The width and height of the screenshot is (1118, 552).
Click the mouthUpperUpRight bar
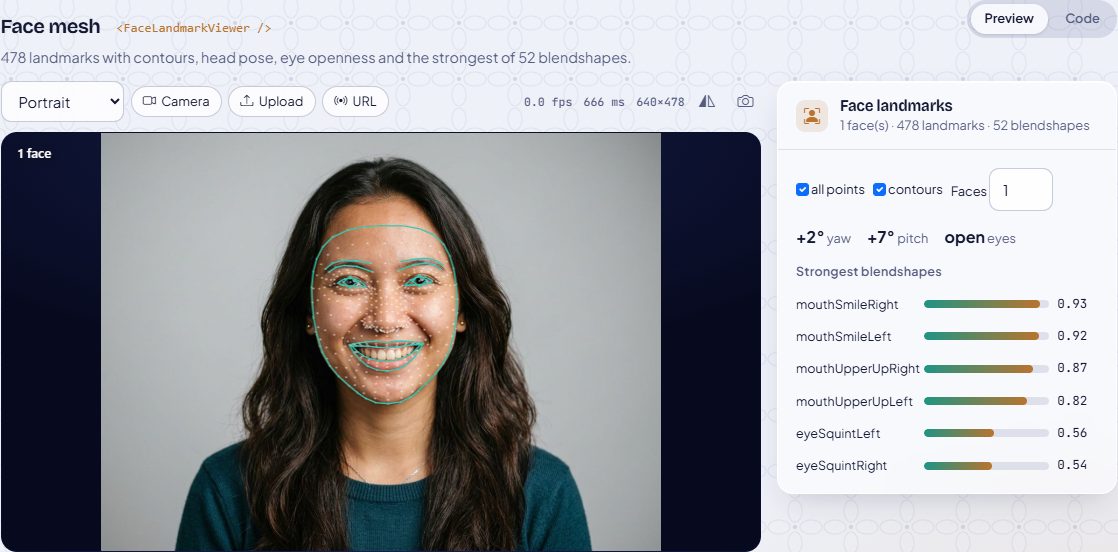986,369
